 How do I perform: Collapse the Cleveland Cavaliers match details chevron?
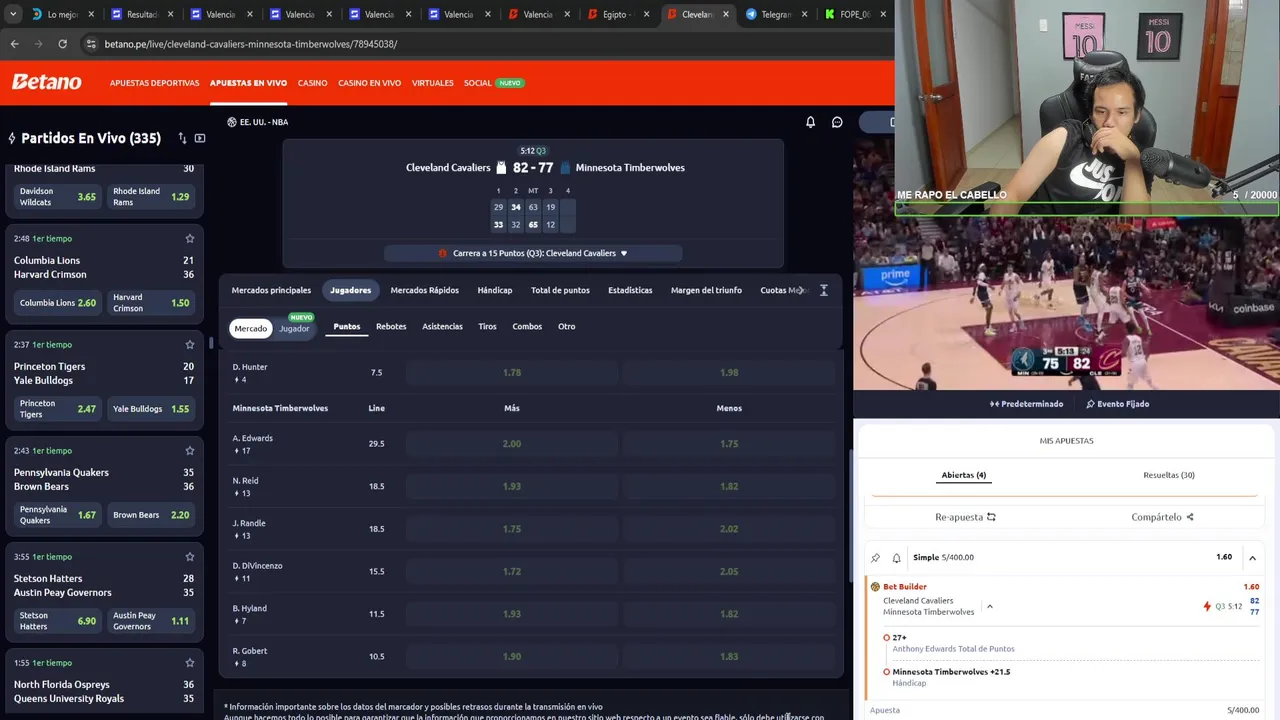tap(989, 606)
